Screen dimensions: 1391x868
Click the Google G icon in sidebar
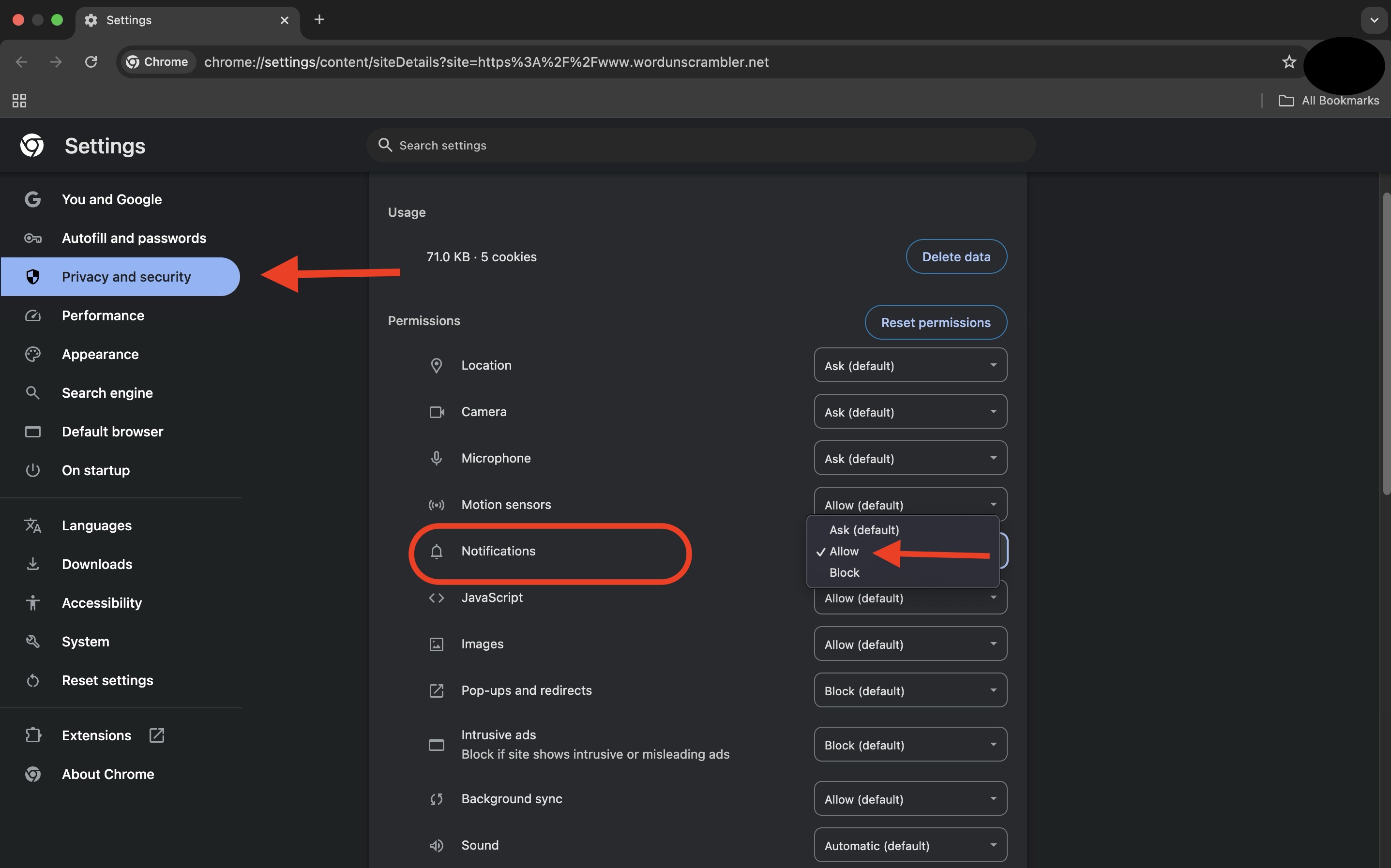pos(33,199)
